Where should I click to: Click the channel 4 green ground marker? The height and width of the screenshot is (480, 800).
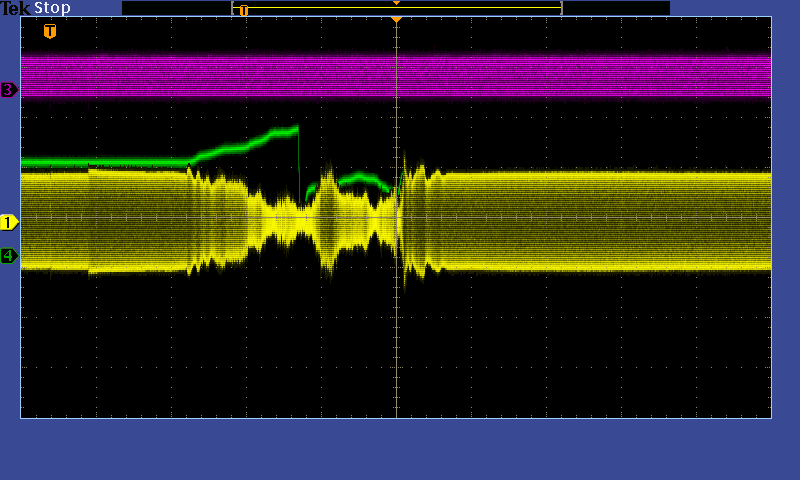click(x=9, y=256)
